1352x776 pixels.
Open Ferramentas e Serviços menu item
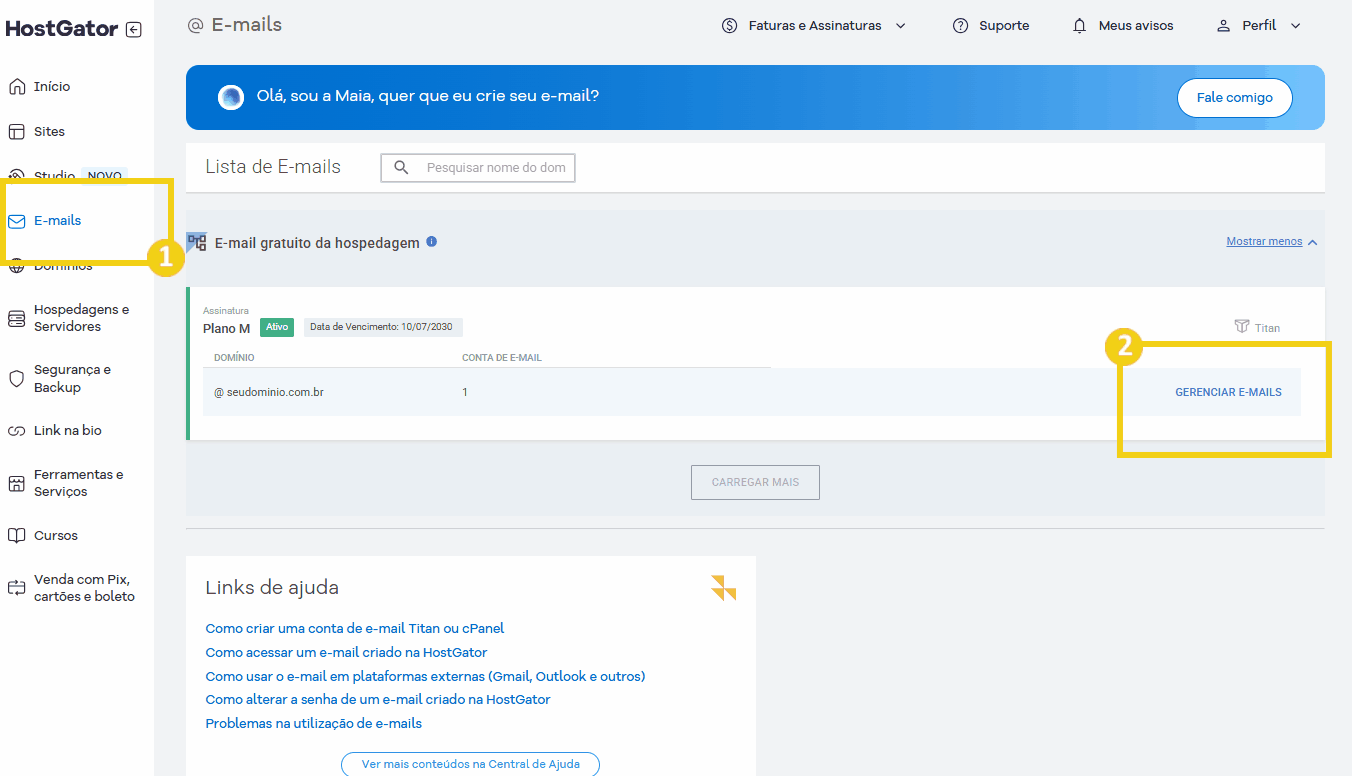pyautogui.click(x=78, y=483)
